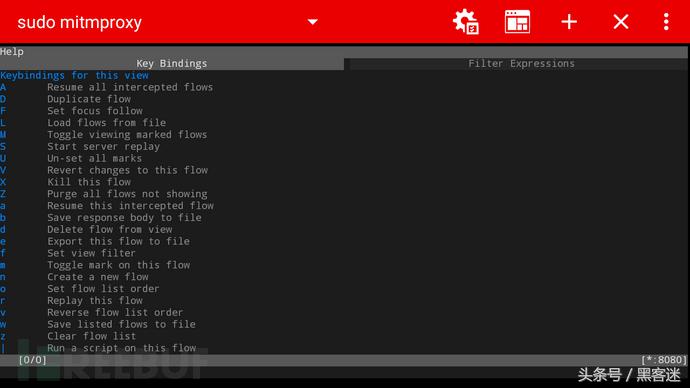Select 'Create a new flow' row
The image size is (690, 388).
(x=74, y=277)
